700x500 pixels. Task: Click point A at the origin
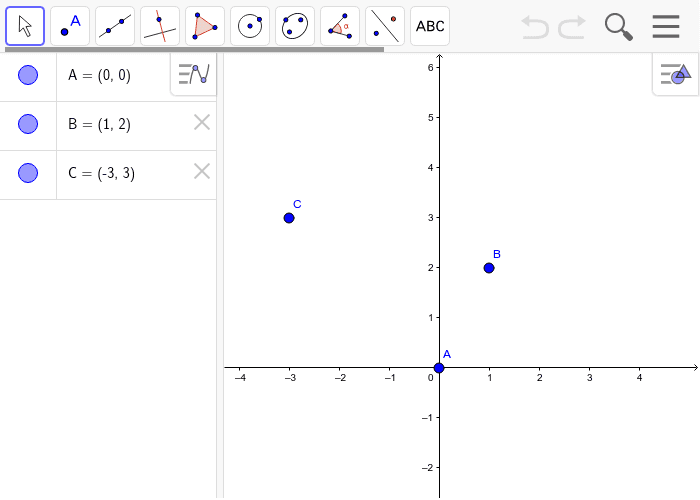(x=439, y=368)
